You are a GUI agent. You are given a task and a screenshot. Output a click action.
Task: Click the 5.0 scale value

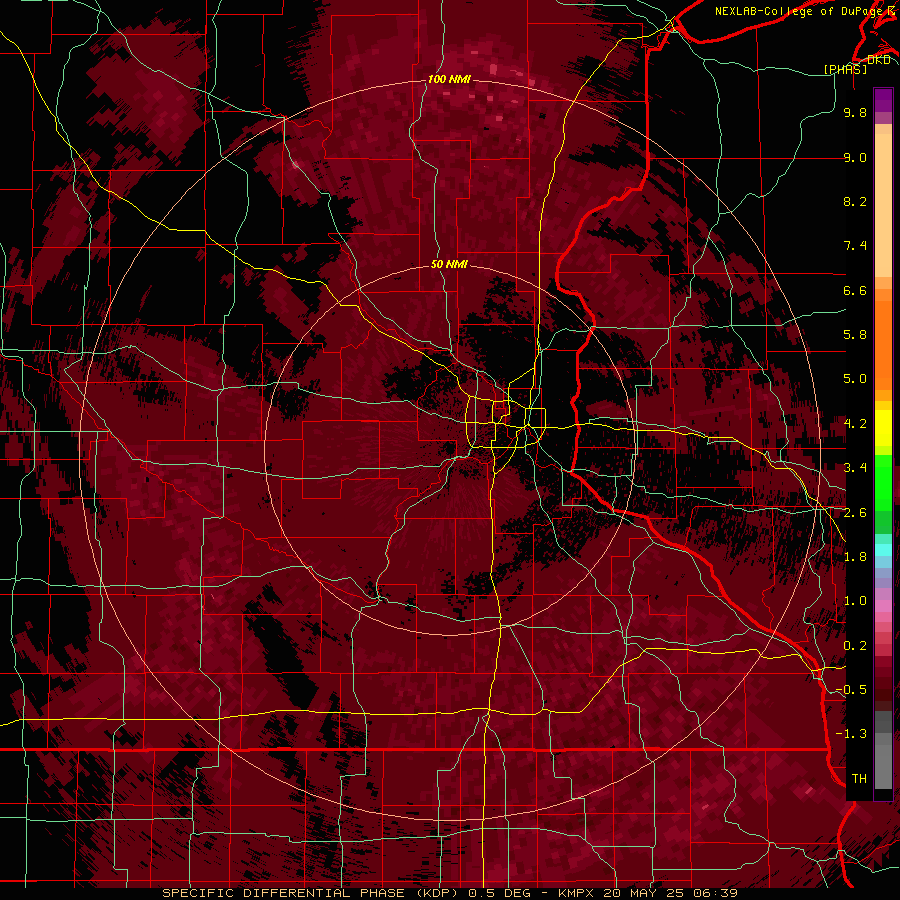(855, 379)
